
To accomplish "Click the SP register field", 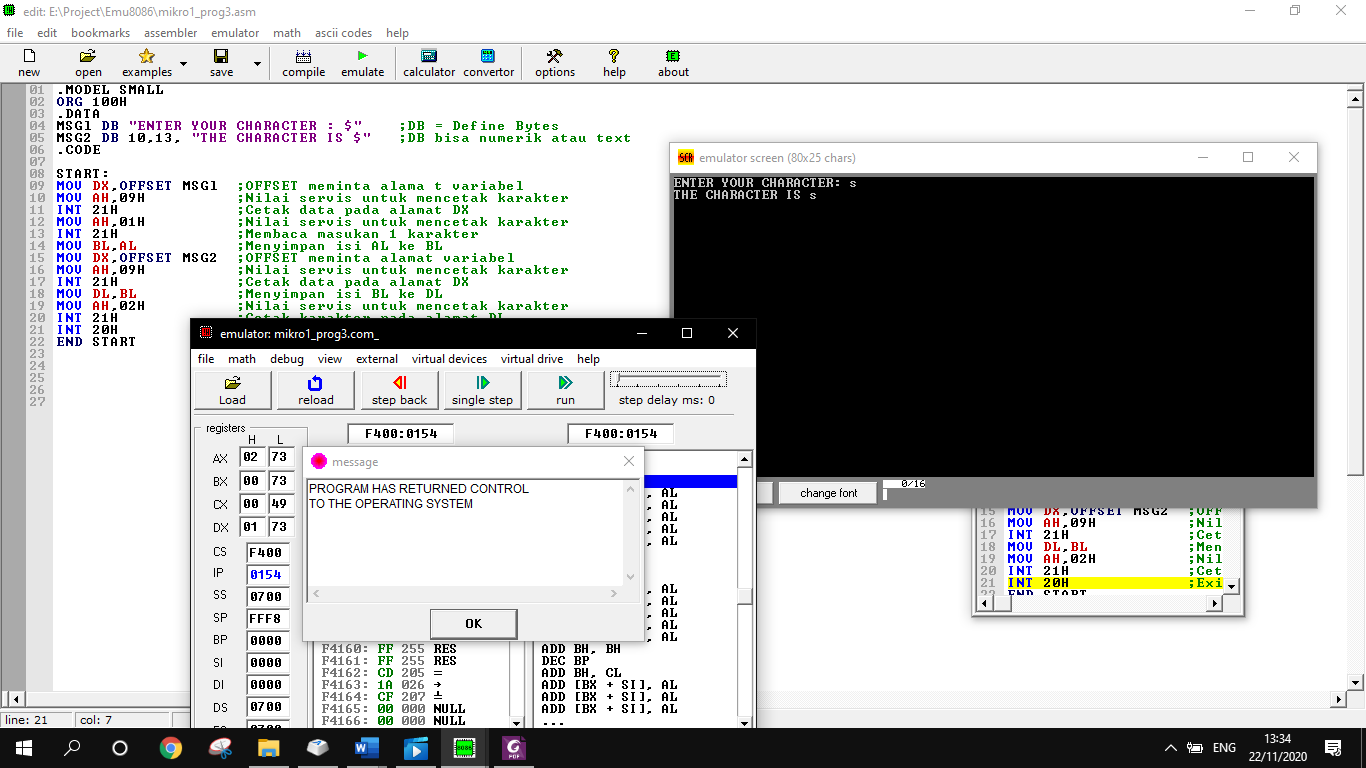I will pyautogui.click(x=266, y=619).
